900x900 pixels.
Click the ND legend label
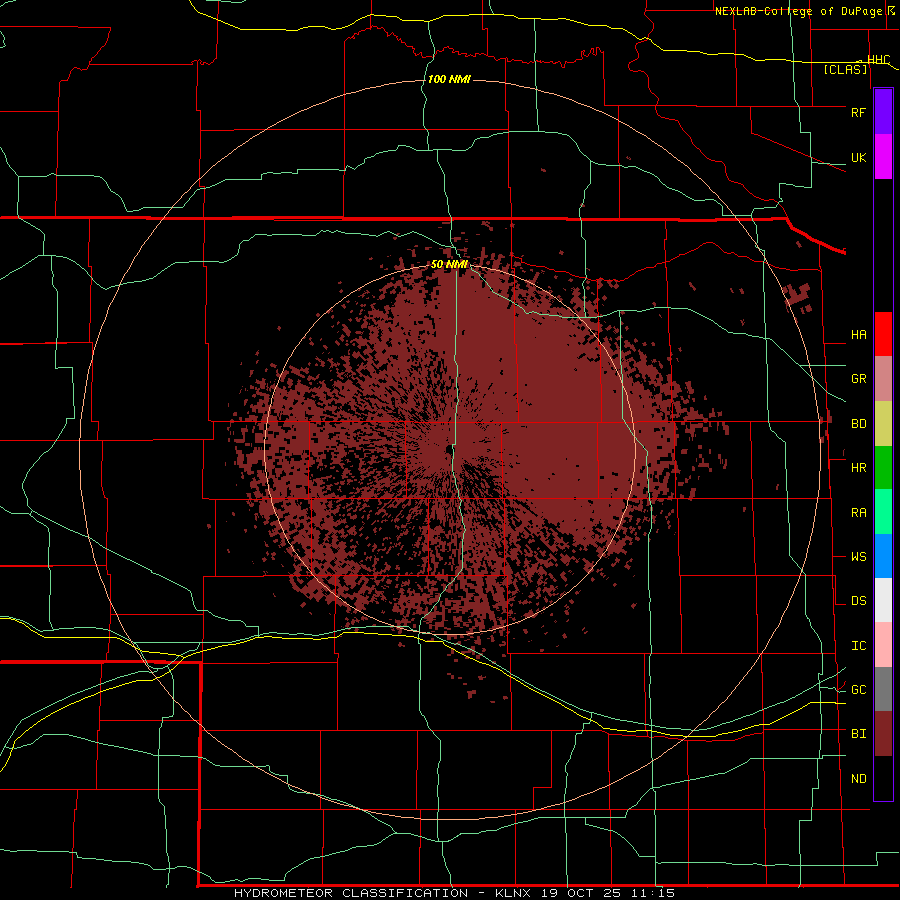[x=858, y=779]
